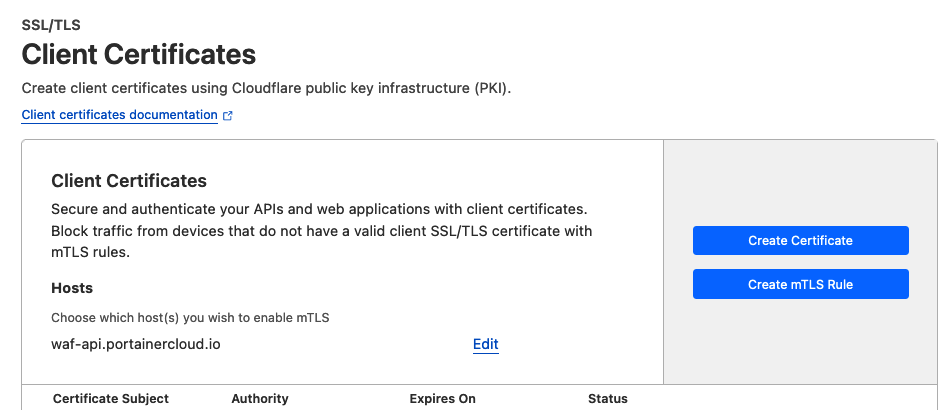The image size is (949, 410).
Task: Click the 'Block traffic from devices' text line
Action: point(322,231)
